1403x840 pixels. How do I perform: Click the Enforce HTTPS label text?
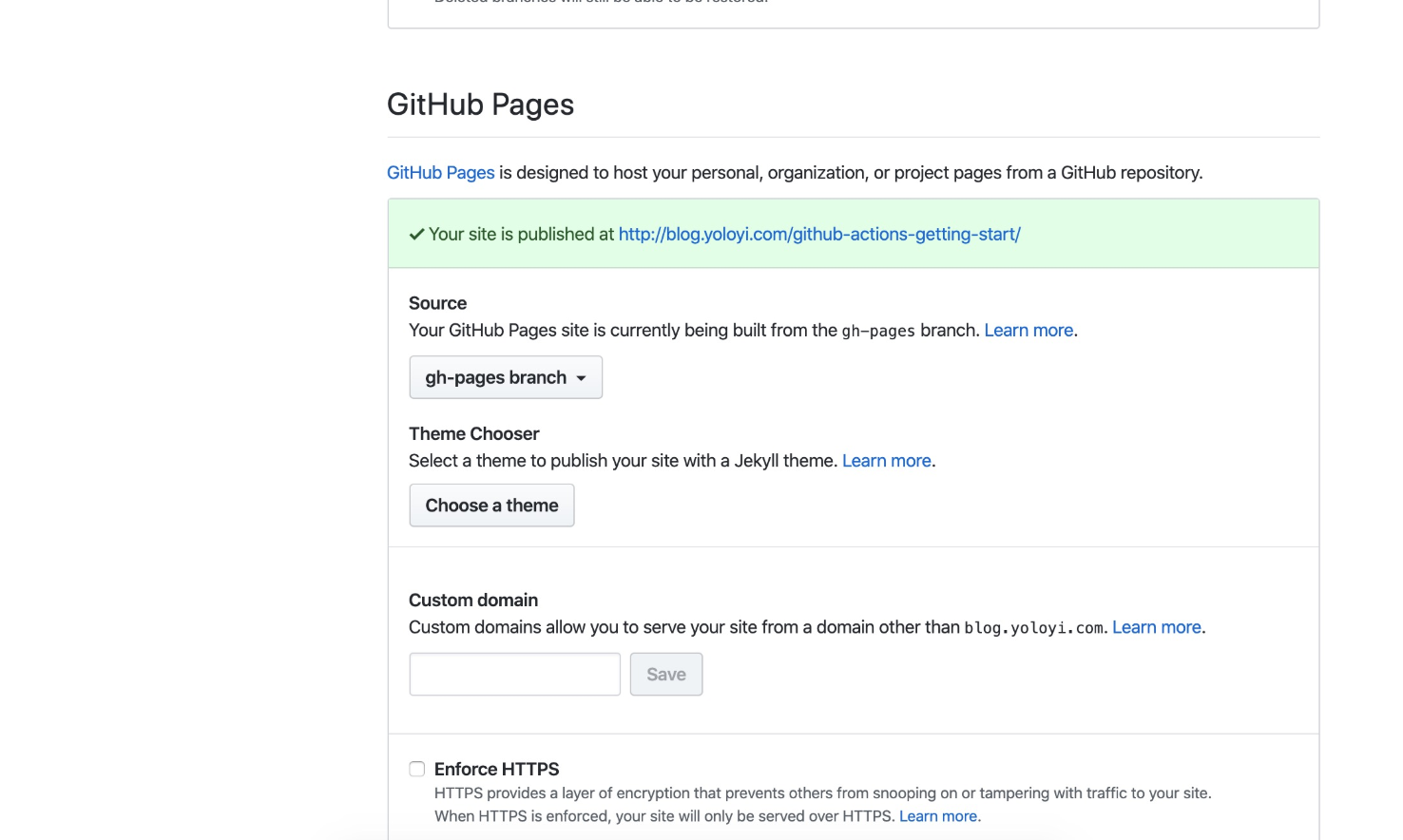pos(496,769)
